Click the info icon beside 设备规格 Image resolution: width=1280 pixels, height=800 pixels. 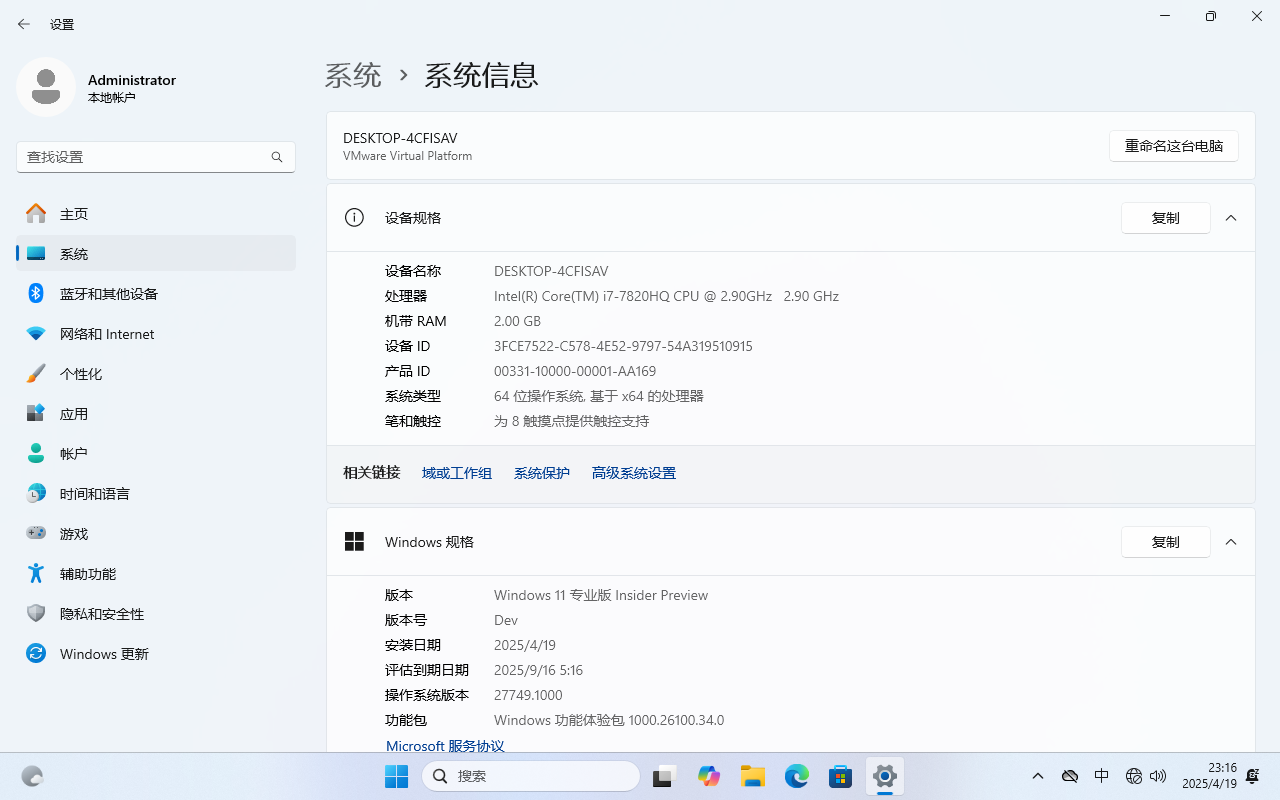coord(354,218)
